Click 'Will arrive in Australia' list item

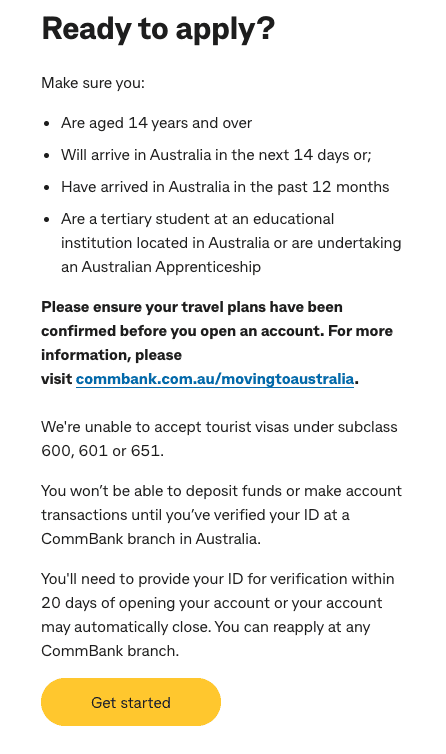click(x=216, y=155)
